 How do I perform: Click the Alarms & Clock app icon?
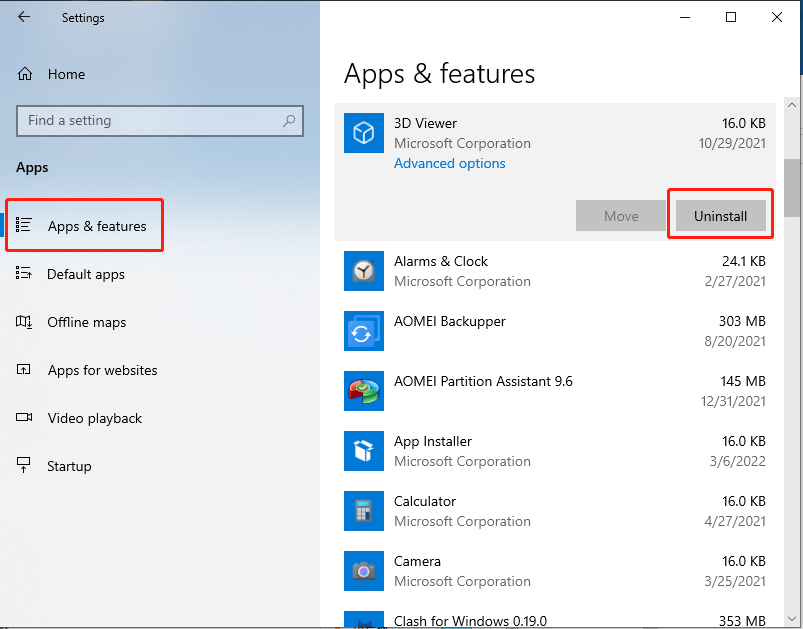[364, 271]
